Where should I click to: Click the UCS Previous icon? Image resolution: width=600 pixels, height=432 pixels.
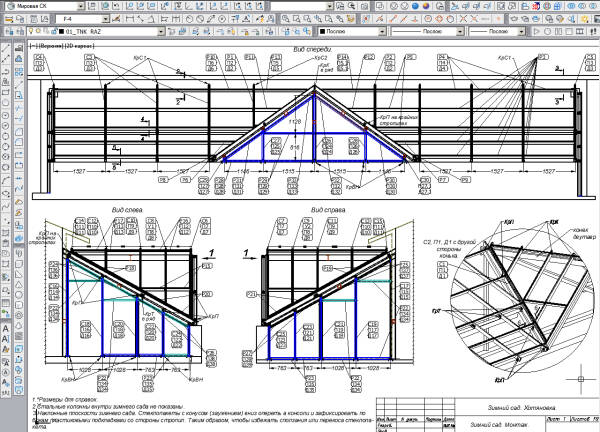116,6
